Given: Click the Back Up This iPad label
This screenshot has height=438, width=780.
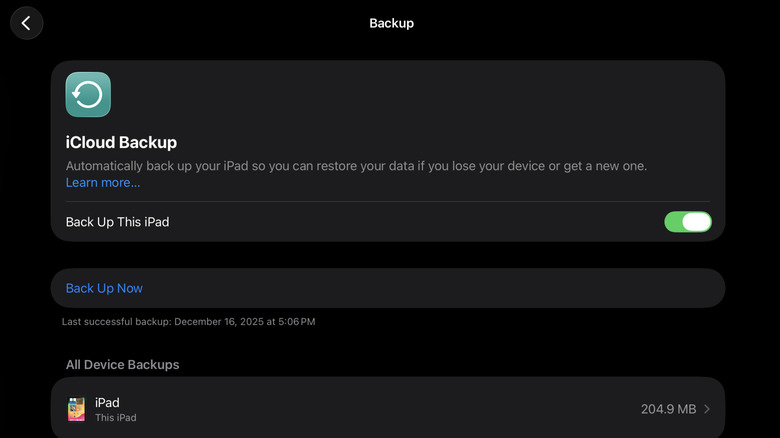Looking at the screenshot, I should coord(117,222).
